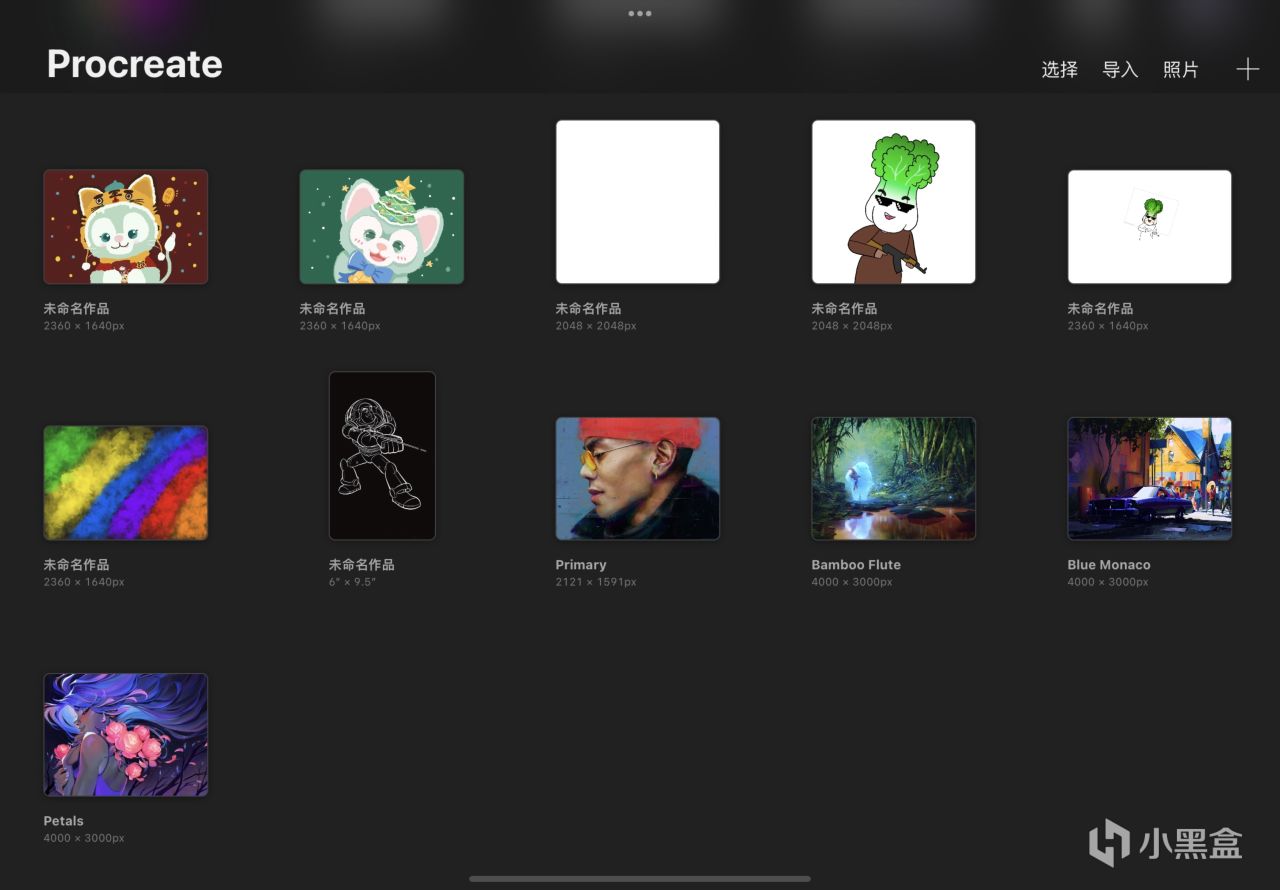The width and height of the screenshot is (1280, 890).
Task: Click the size text under rainbow artwork
Action: [x=84, y=582]
